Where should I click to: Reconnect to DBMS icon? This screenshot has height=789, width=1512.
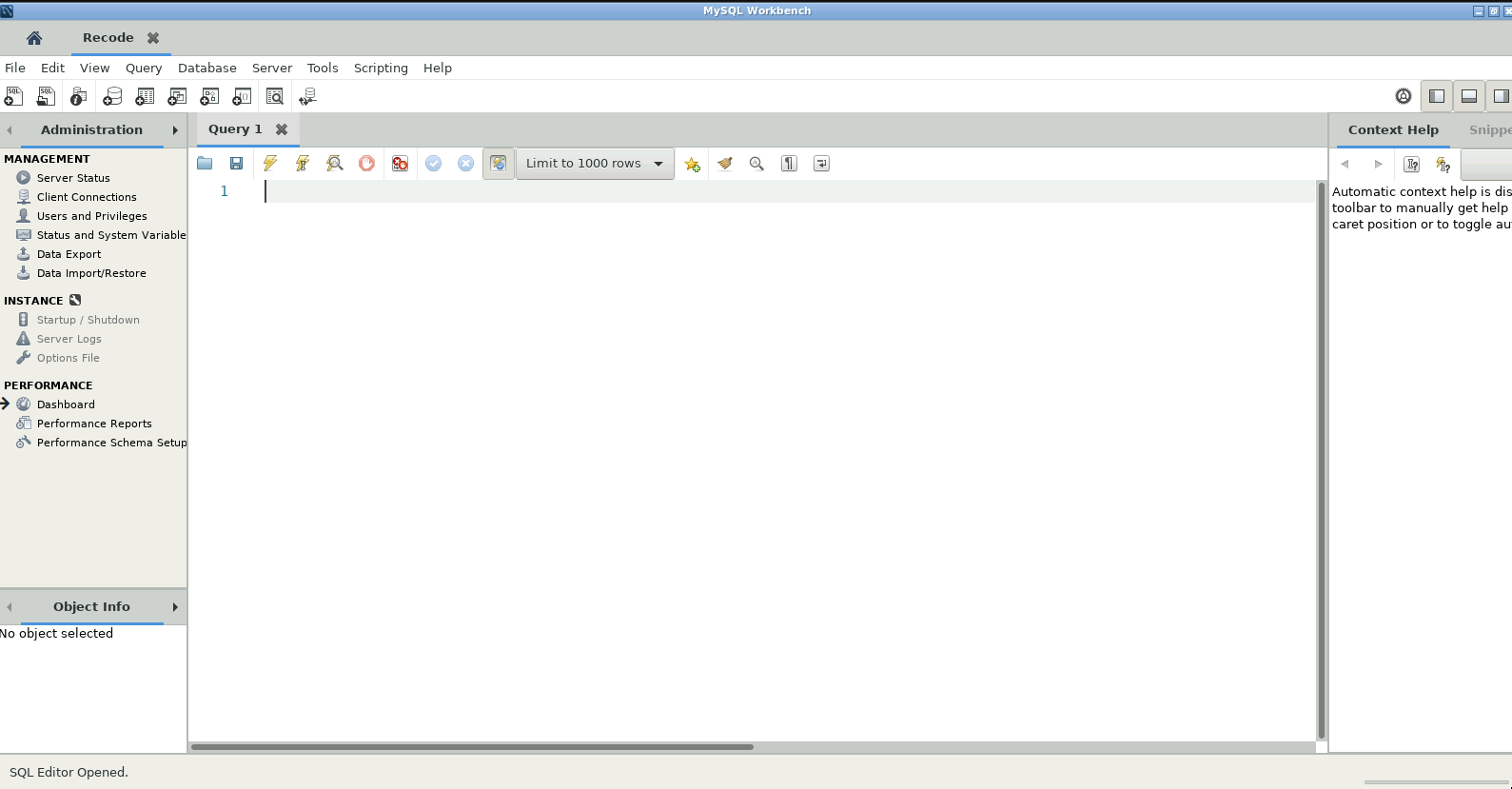(x=307, y=96)
